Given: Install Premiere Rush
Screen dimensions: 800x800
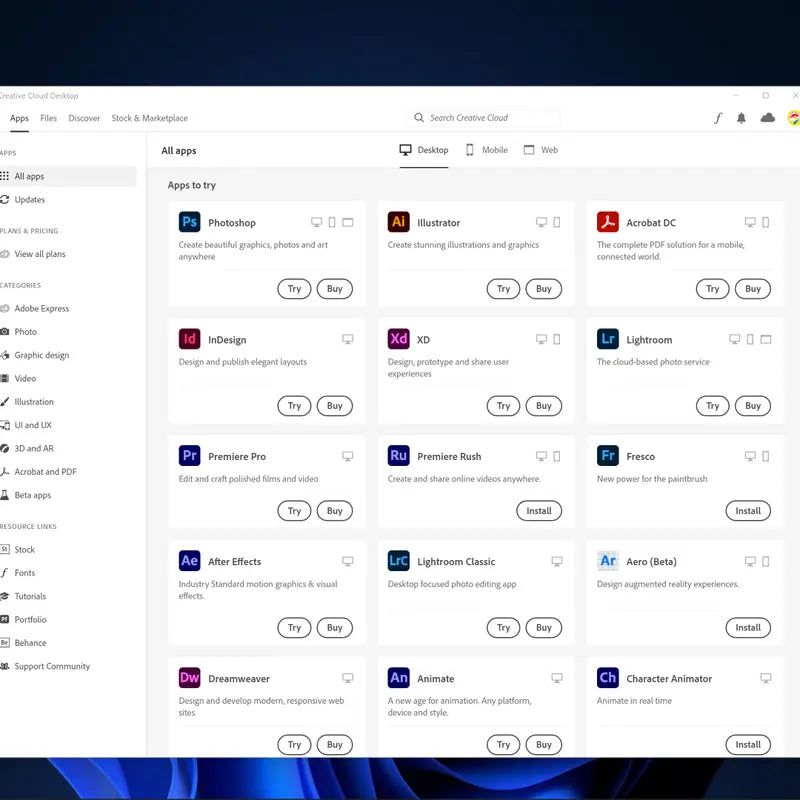Looking at the screenshot, I should point(539,511).
